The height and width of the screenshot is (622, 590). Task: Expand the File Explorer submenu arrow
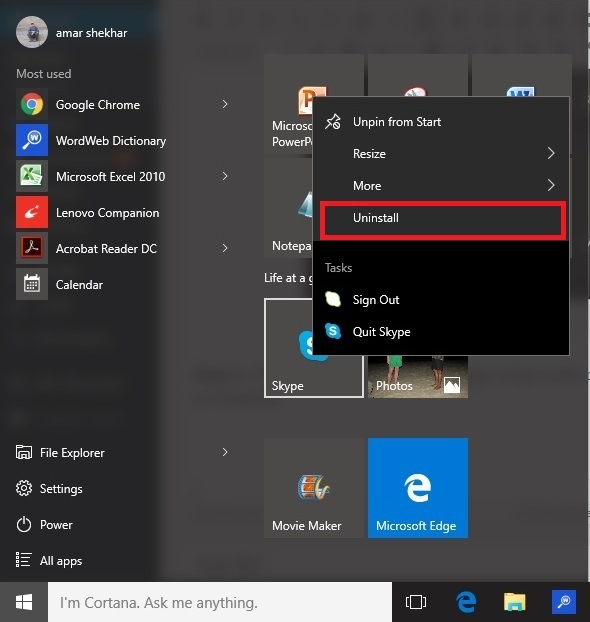pos(225,452)
